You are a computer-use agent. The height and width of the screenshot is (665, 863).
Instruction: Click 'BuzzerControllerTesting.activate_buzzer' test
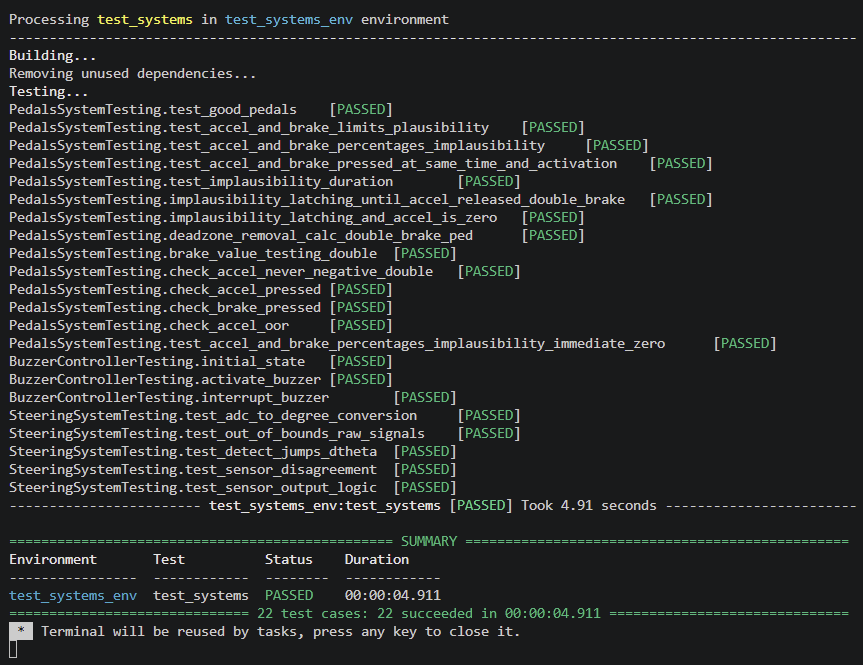point(165,380)
